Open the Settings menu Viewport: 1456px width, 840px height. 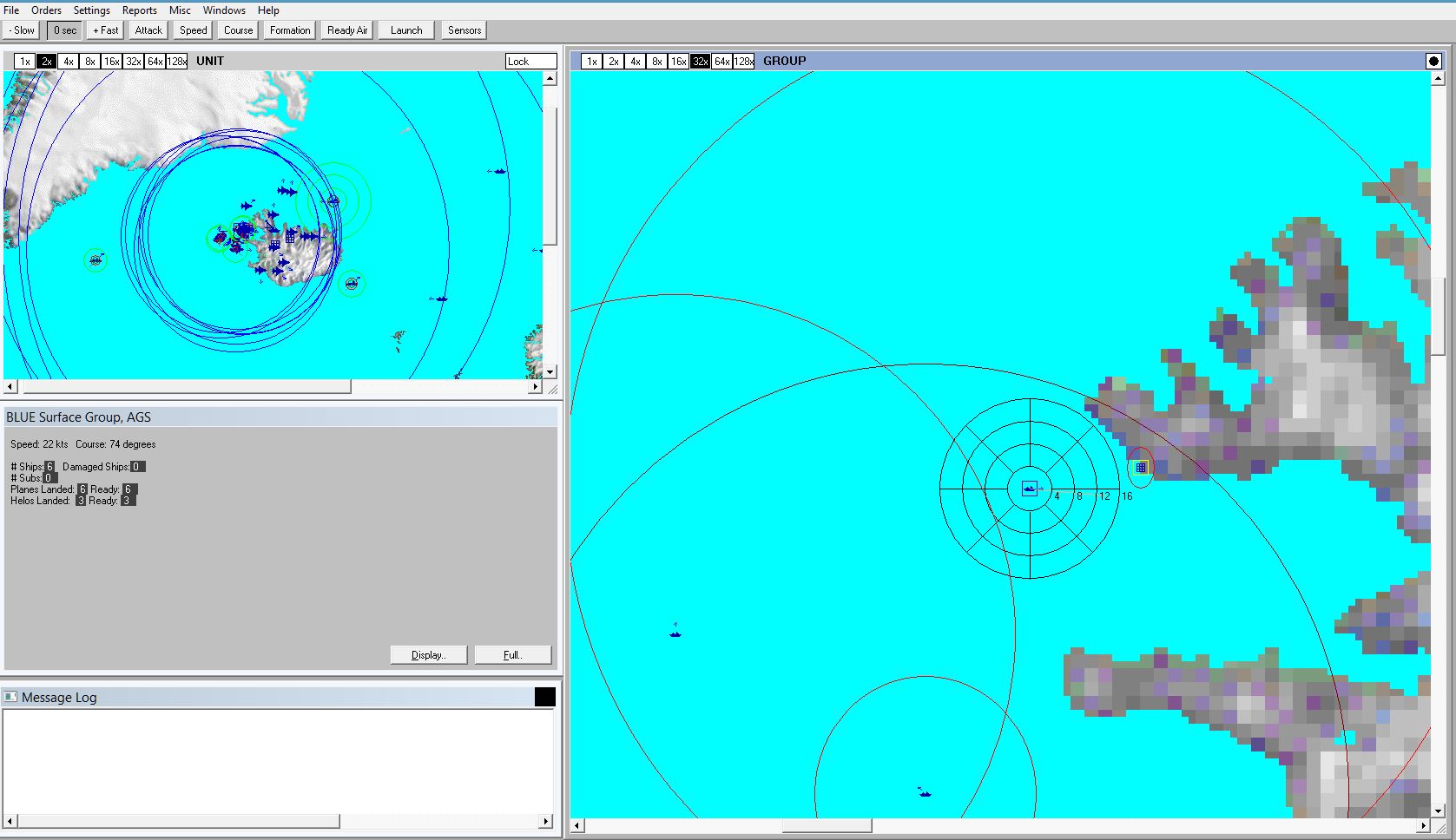tap(91, 10)
